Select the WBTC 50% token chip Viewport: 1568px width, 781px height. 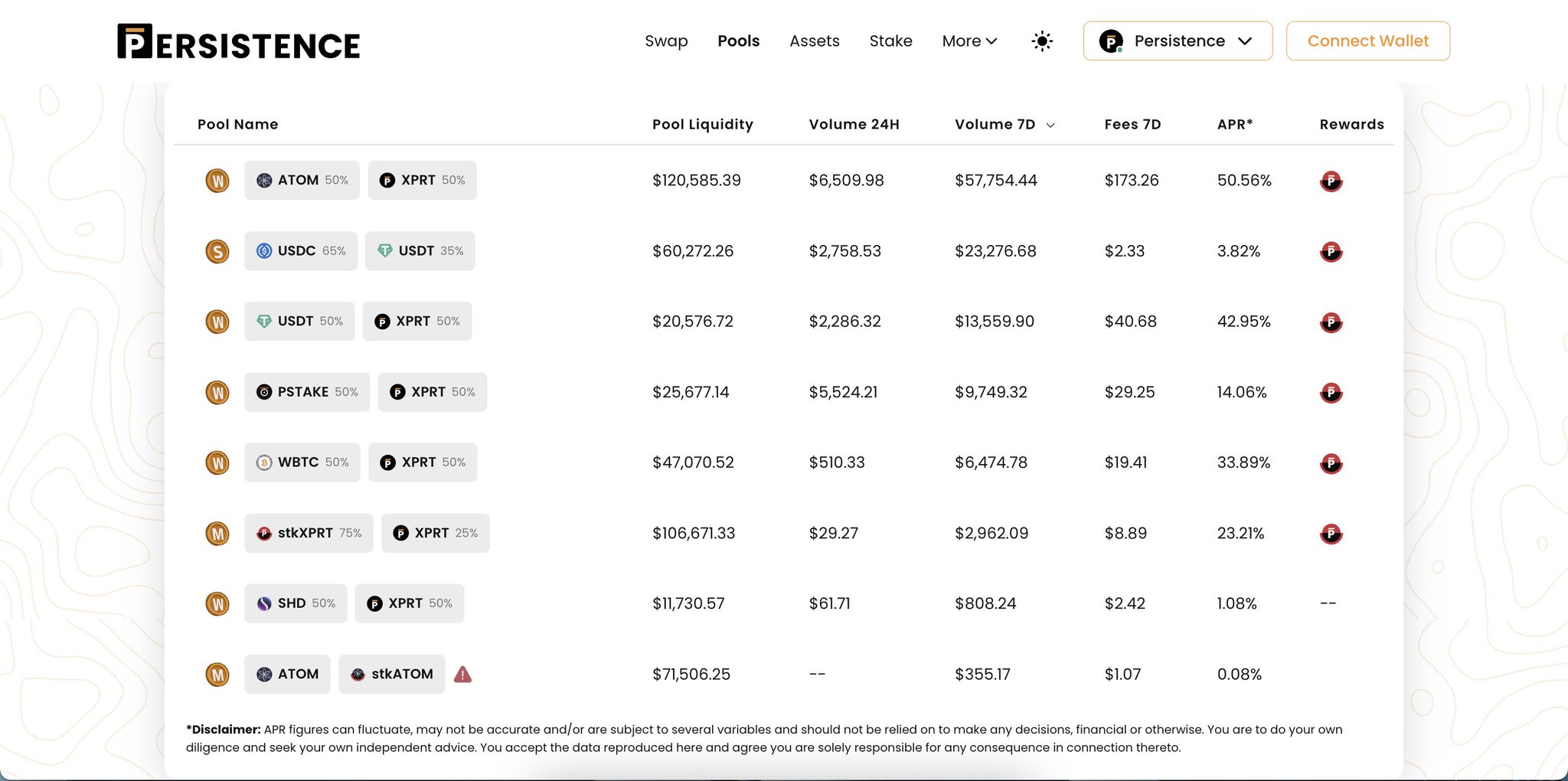(302, 462)
